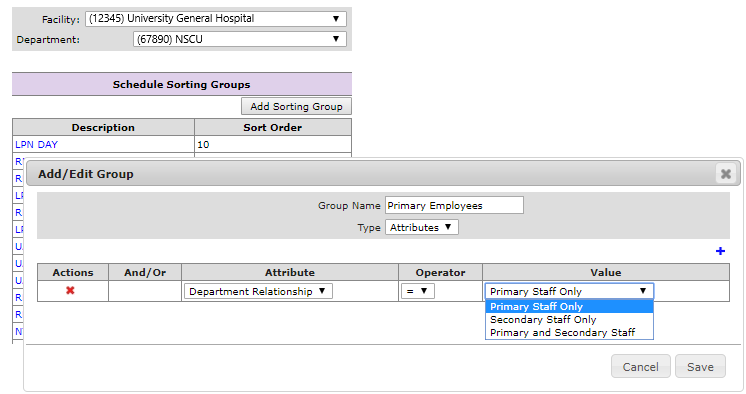Click the Description column header
The height and width of the screenshot is (394, 746).
(x=103, y=128)
